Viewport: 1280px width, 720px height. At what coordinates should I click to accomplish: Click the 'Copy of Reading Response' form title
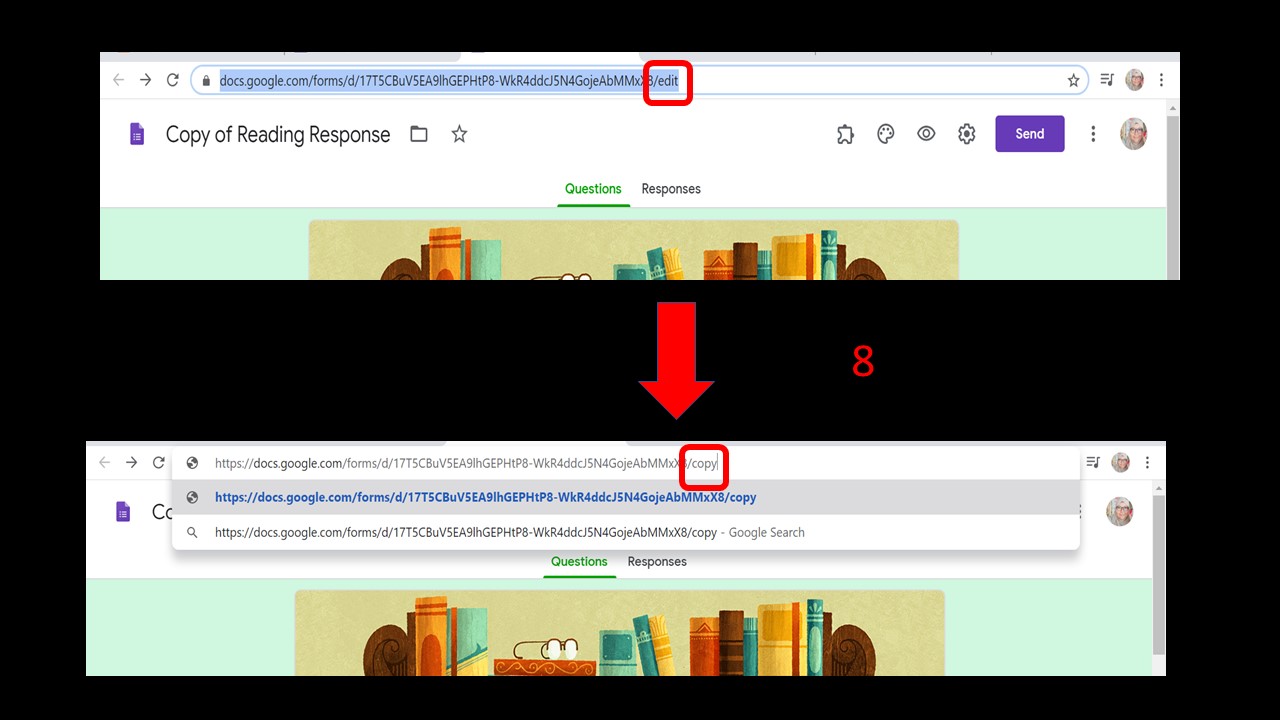(x=278, y=135)
